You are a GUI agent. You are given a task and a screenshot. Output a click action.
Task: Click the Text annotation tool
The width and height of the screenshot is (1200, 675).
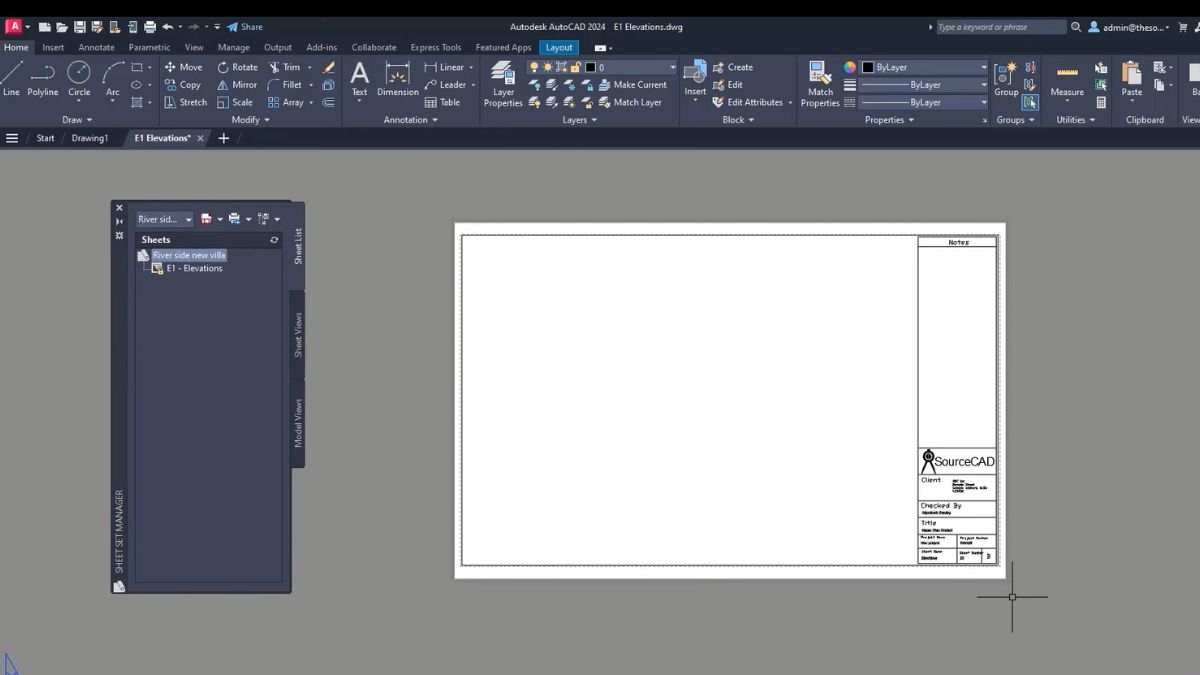tap(359, 80)
